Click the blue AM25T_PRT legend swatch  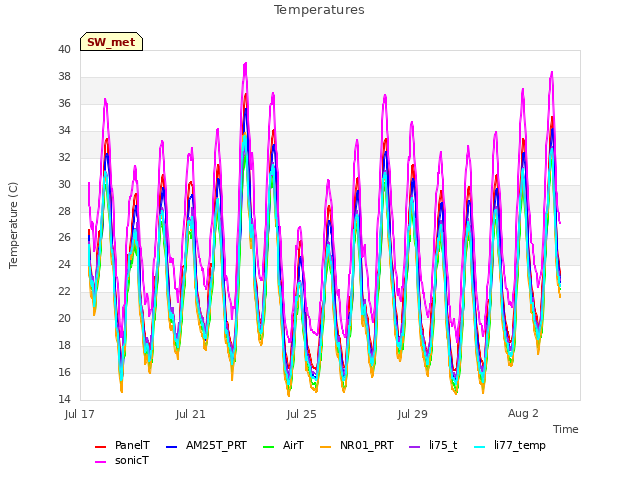171,447
